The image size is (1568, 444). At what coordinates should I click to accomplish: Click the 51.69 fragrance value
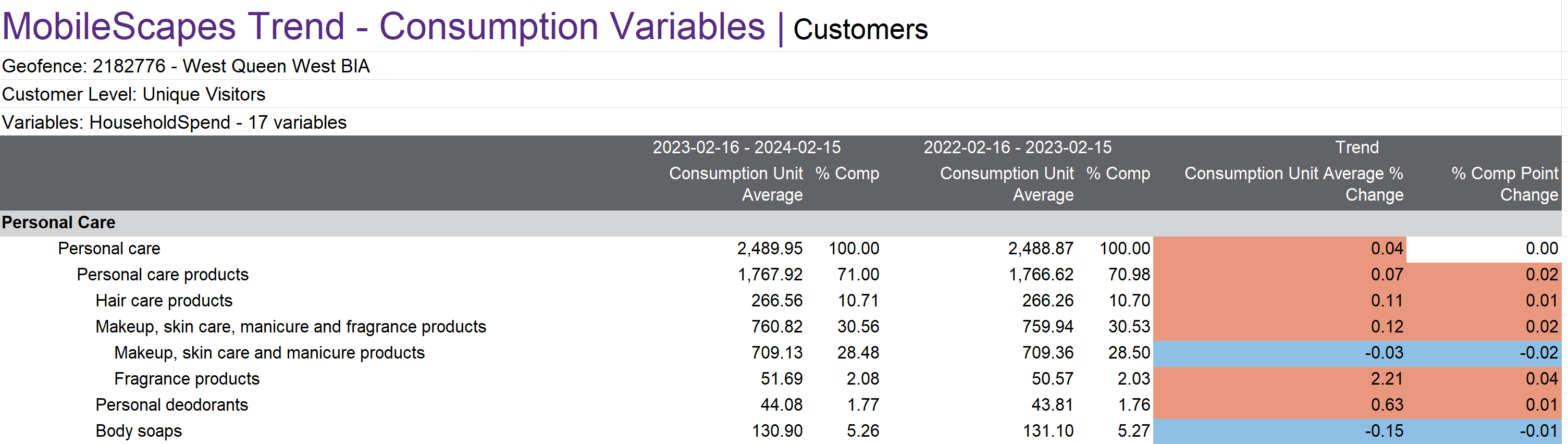pos(782,379)
